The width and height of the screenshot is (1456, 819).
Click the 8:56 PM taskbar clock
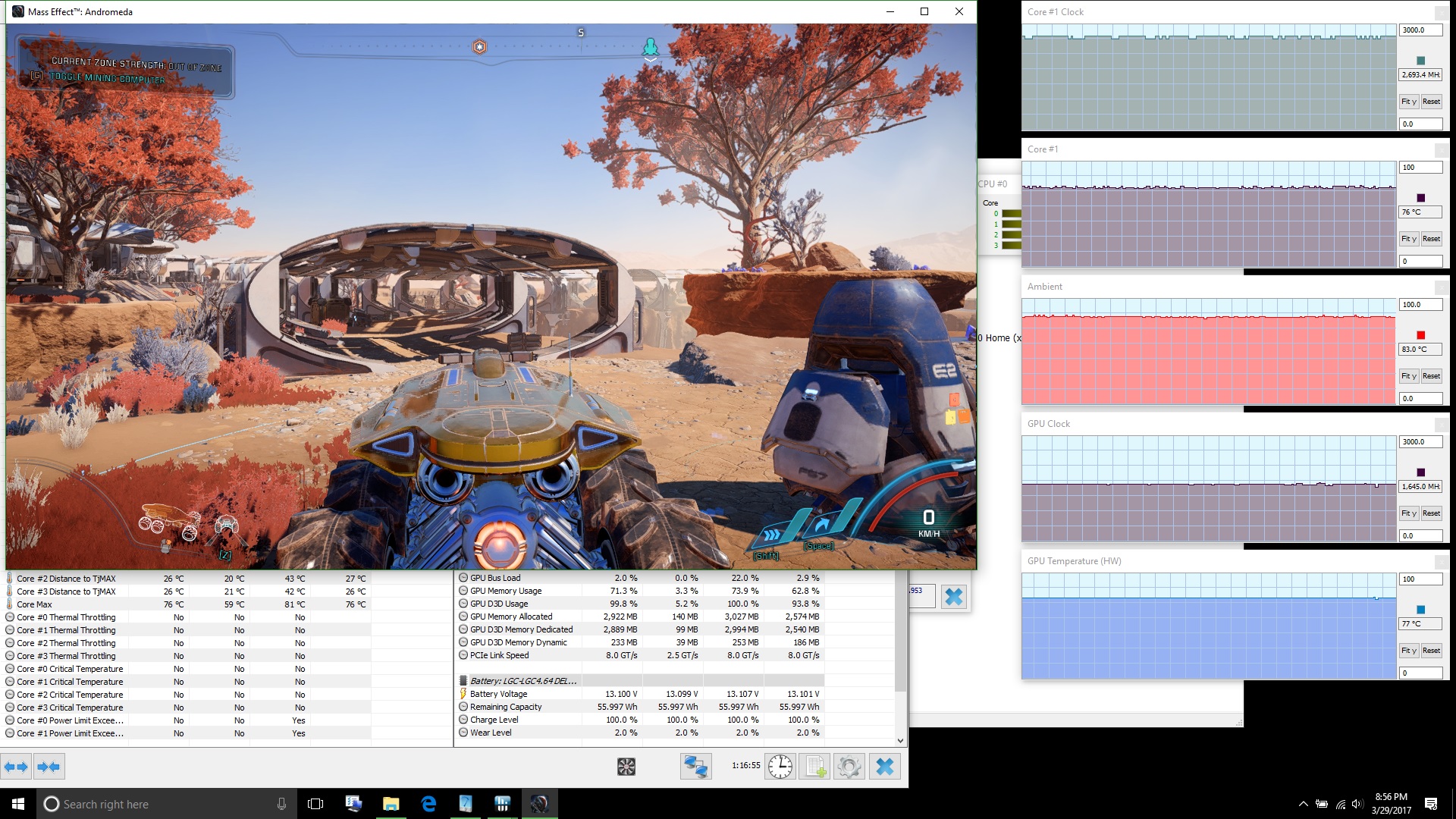point(1391,797)
